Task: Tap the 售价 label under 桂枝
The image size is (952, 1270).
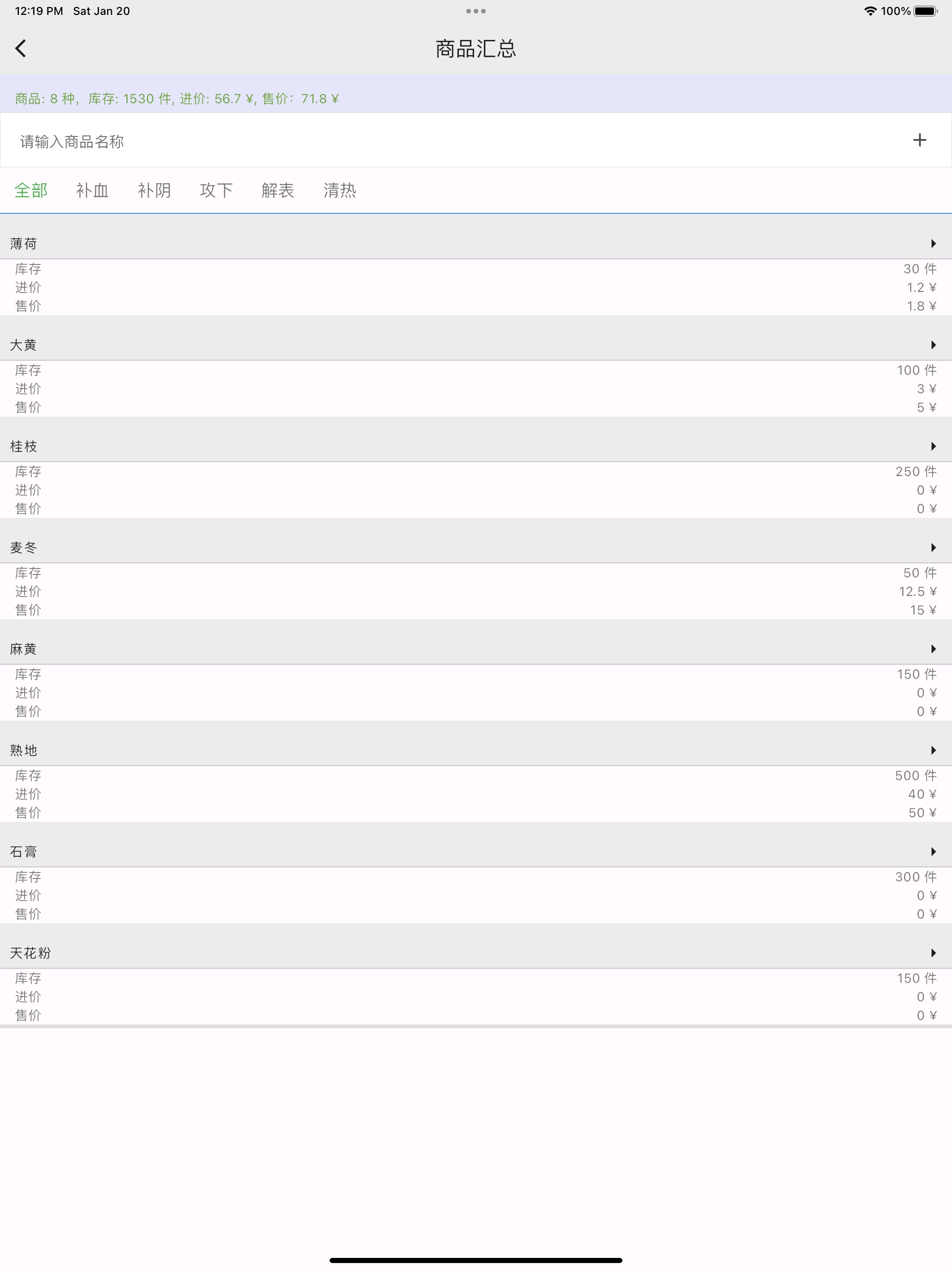Action: 28,509
